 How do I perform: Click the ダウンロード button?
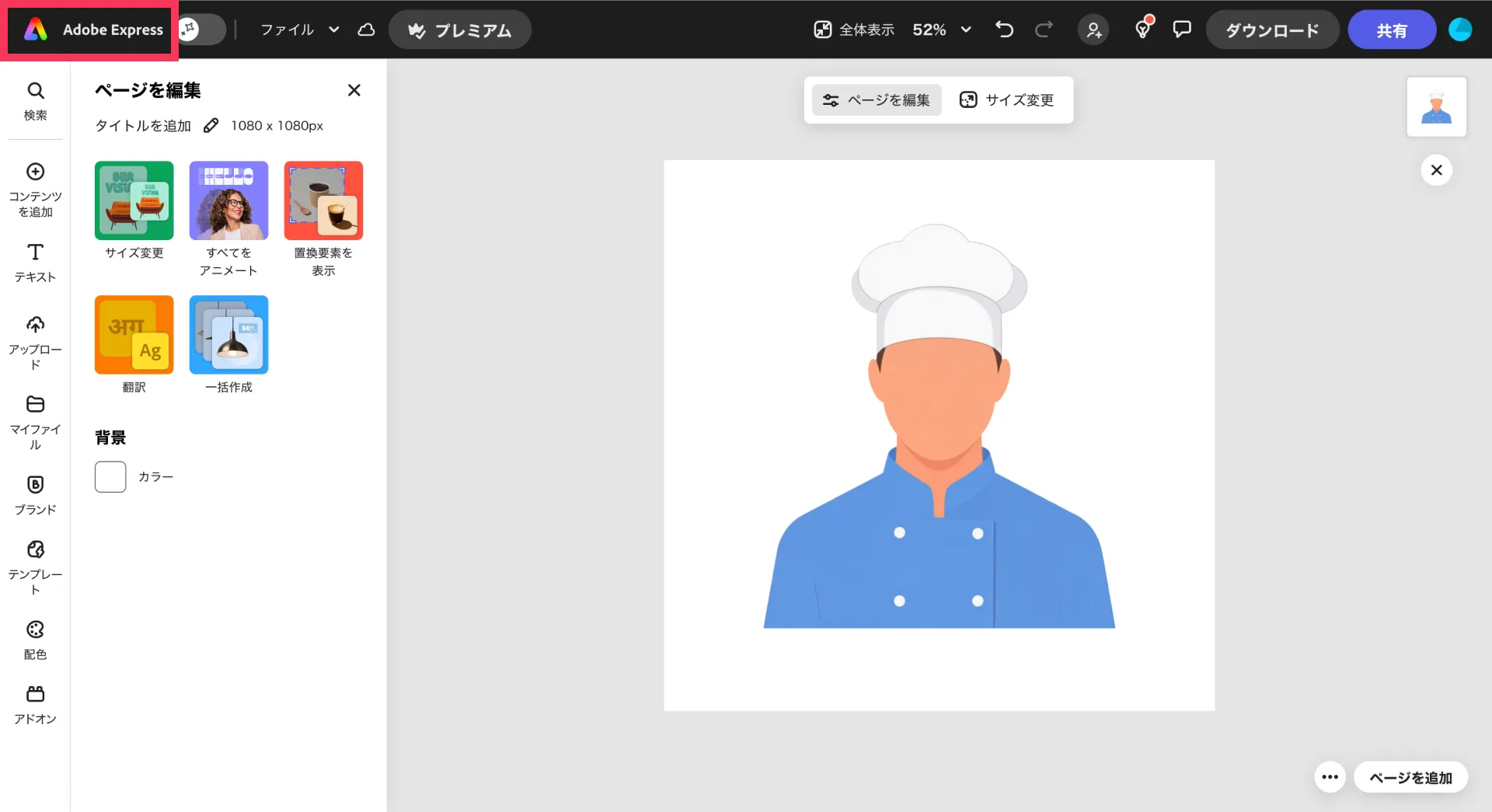click(x=1272, y=30)
